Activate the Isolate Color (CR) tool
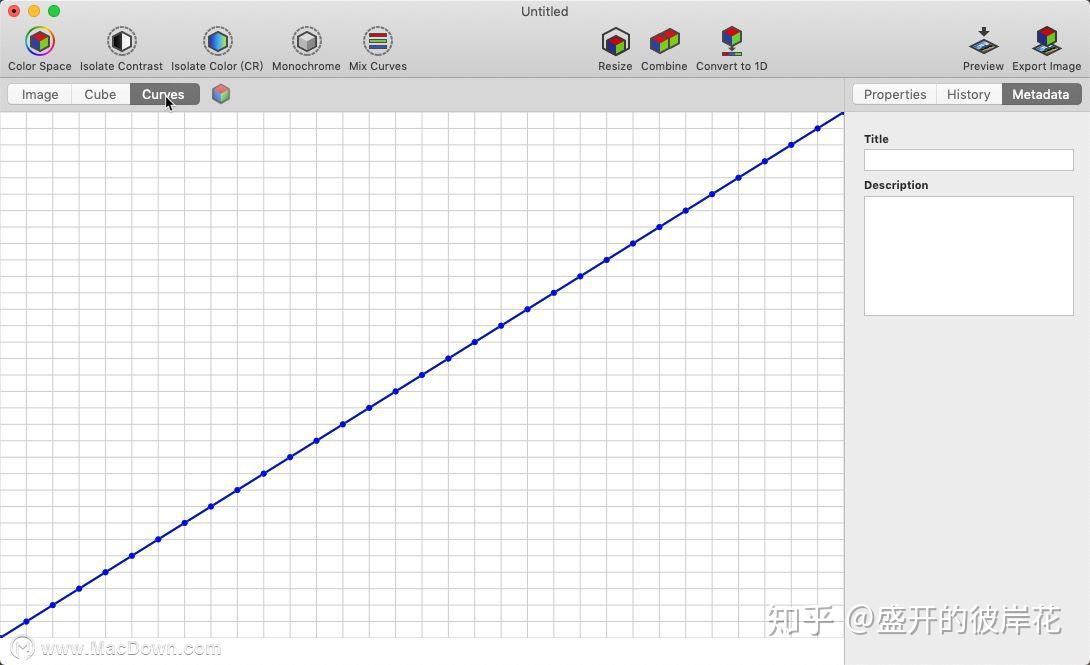Image resolution: width=1090 pixels, height=665 pixels. click(x=217, y=42)
